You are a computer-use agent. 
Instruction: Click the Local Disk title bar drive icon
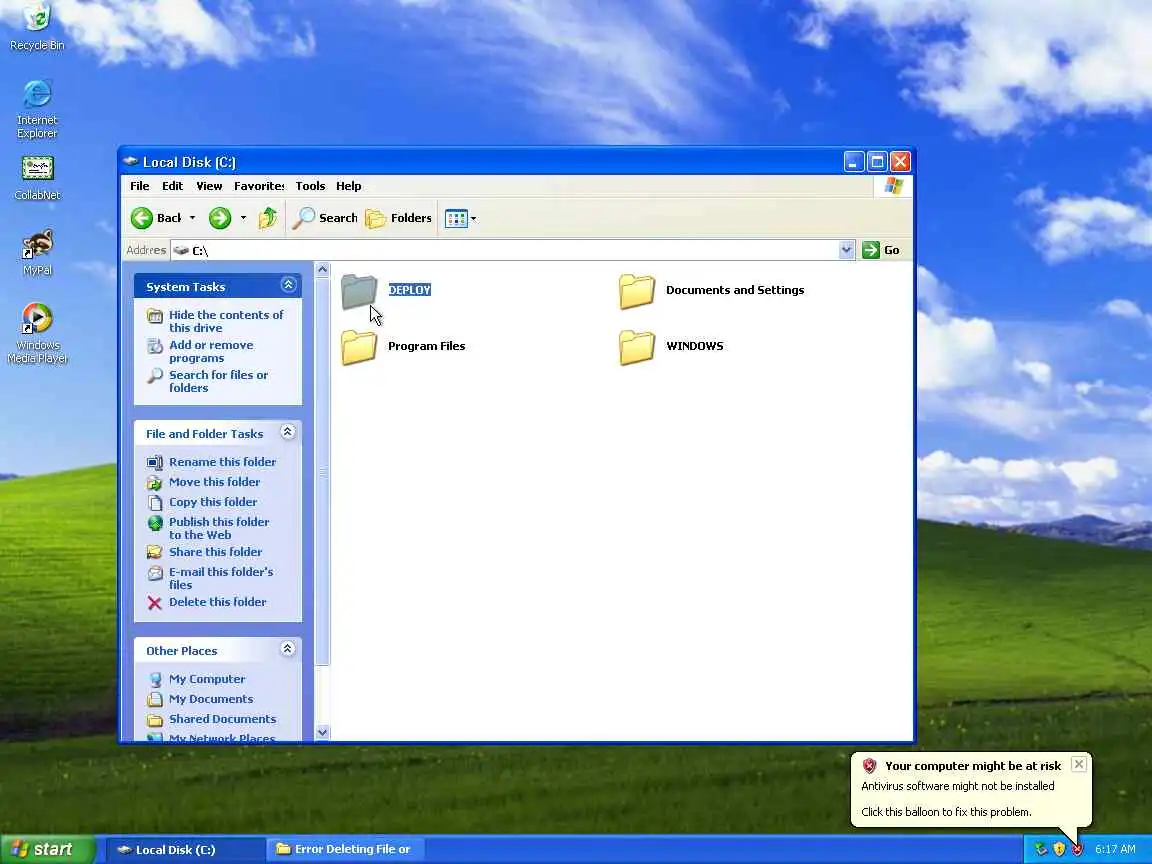click(x=131, y=161)
